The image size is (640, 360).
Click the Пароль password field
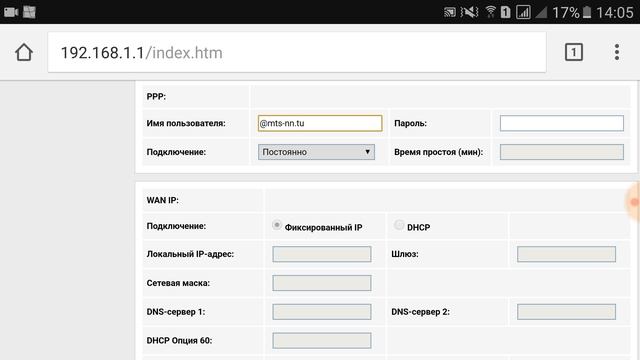coord(562,123)
